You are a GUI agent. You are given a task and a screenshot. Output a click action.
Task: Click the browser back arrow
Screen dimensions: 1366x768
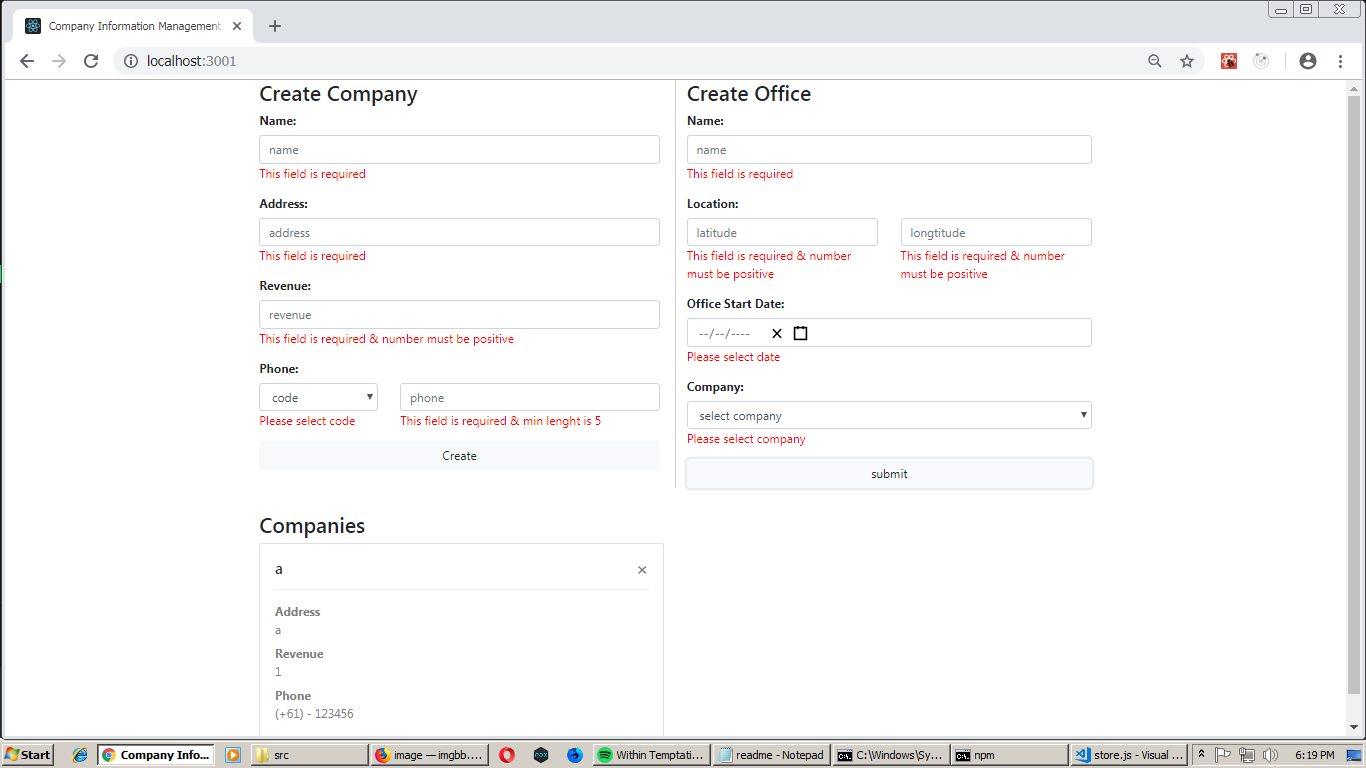tap(27, 61)
